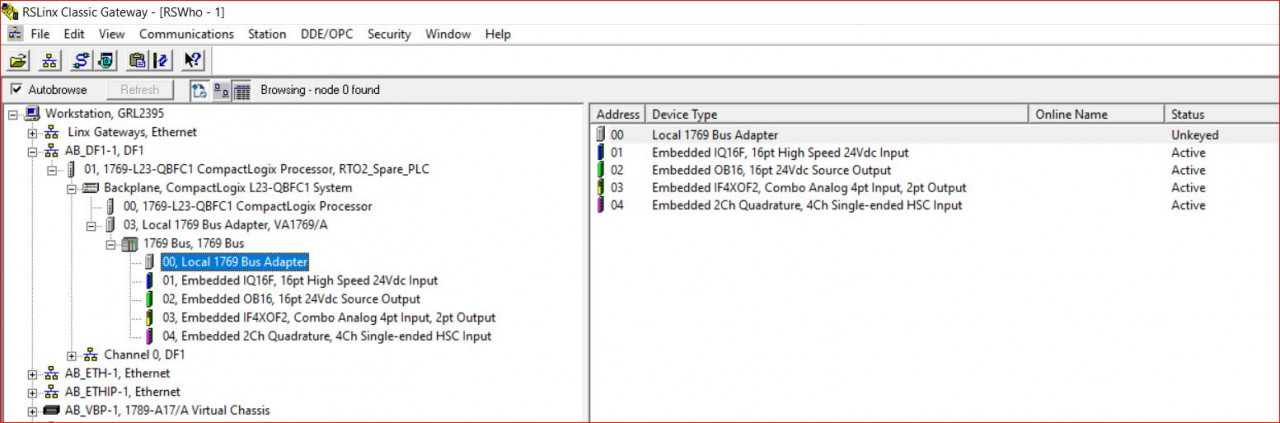Image resolution: width=1280 pixels, height=423 pixels.
Task: Collapse the Backplane, CompactLogix L23-QBFC1 node
Action: tap(71, 188)
